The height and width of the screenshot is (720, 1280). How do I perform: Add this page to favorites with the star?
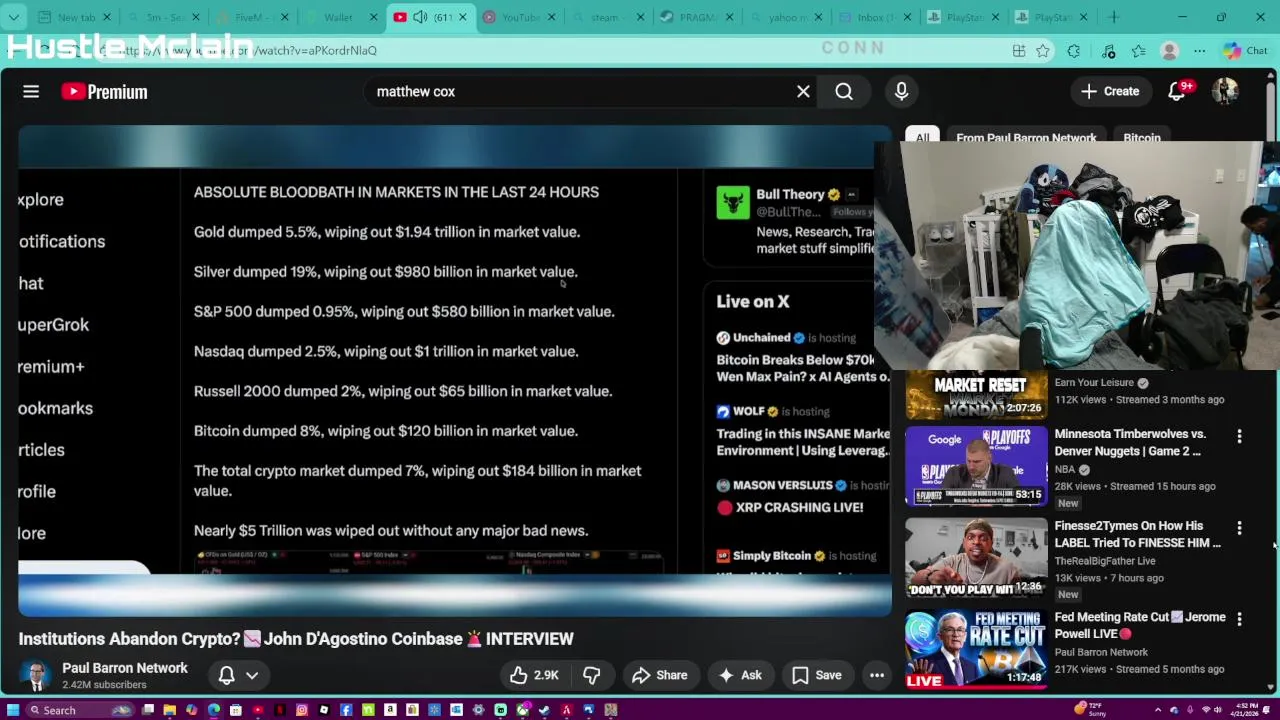pos(1043,51)
